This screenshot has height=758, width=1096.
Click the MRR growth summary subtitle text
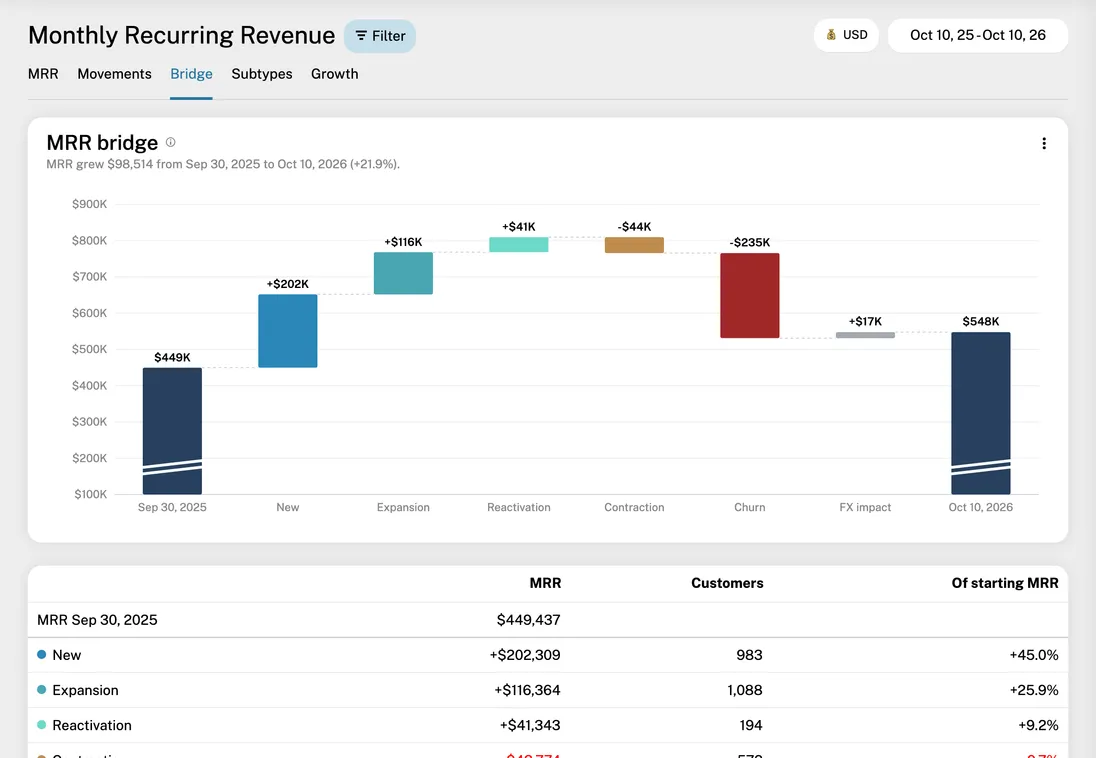pos(223,164)
